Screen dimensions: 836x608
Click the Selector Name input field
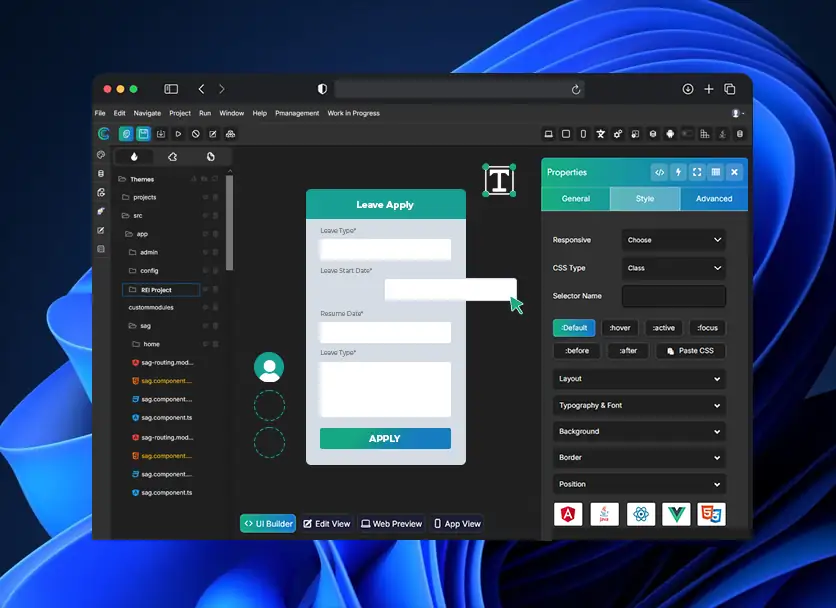coord(674,296)
